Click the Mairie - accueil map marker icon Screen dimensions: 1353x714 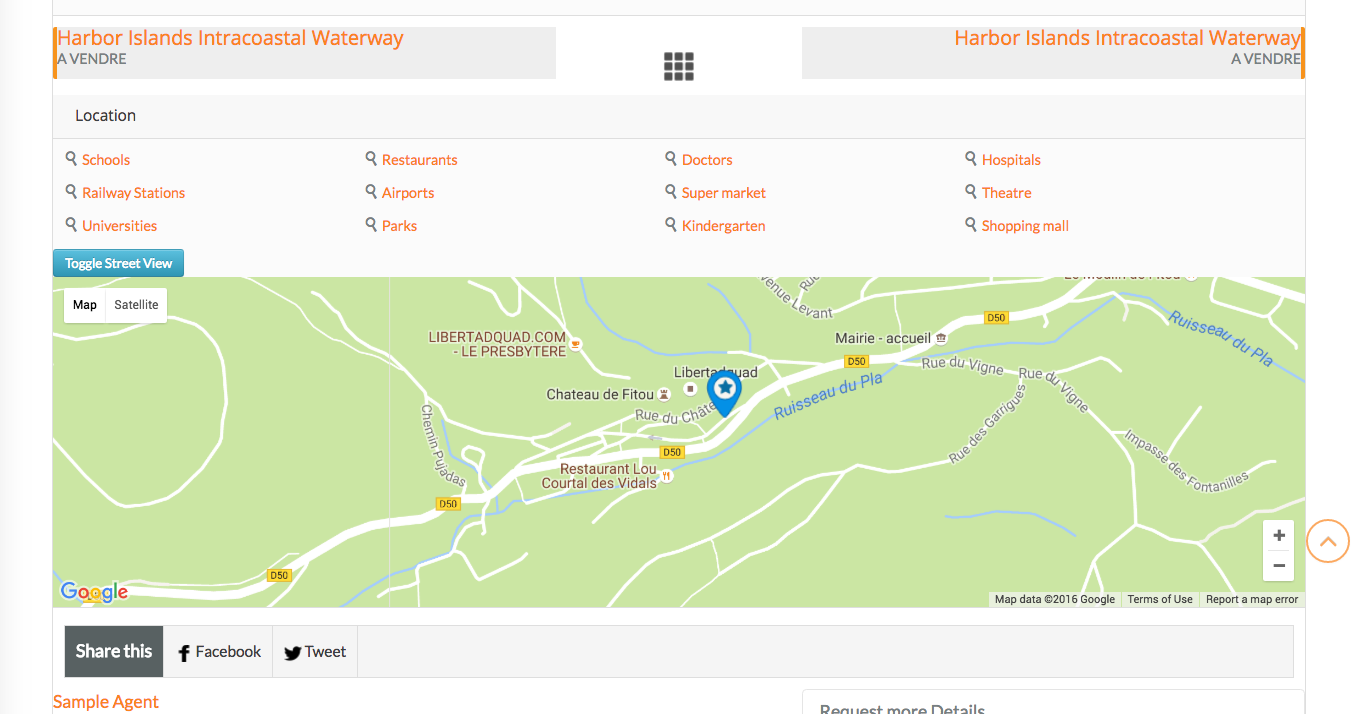(941, 339)
